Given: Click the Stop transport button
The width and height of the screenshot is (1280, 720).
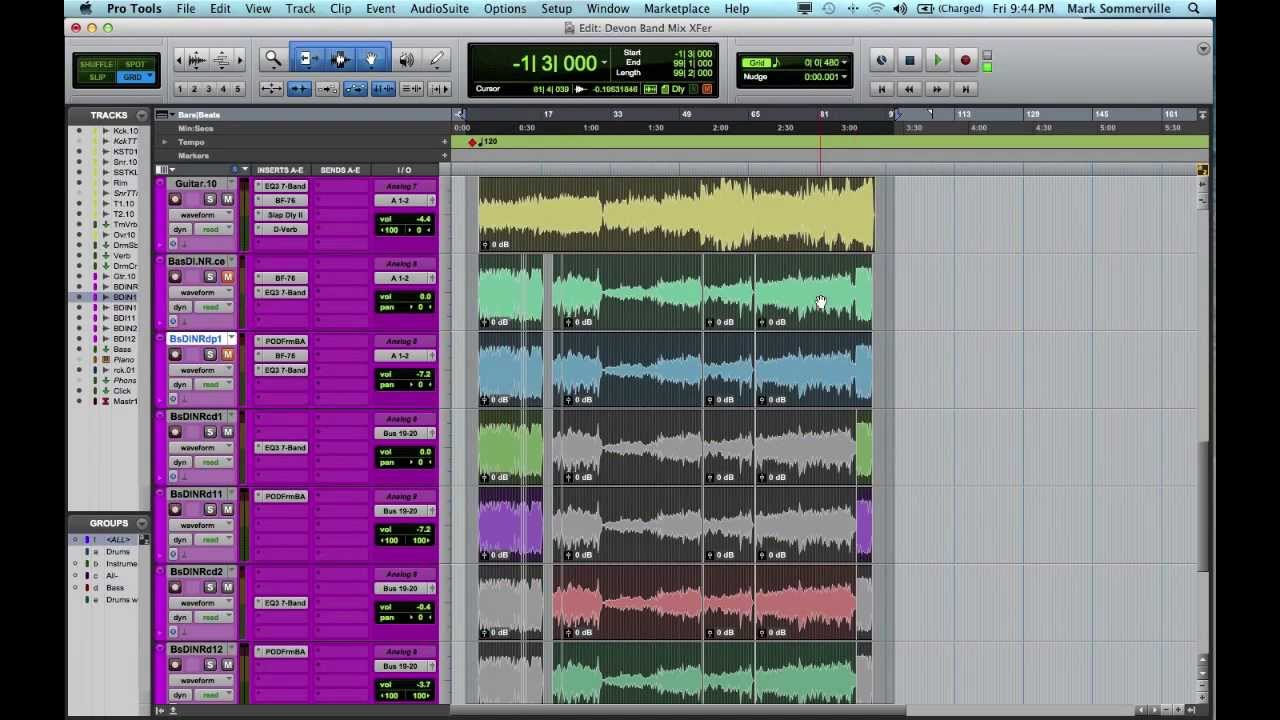Looking at the screenshot, I should (x=909, y=61).
